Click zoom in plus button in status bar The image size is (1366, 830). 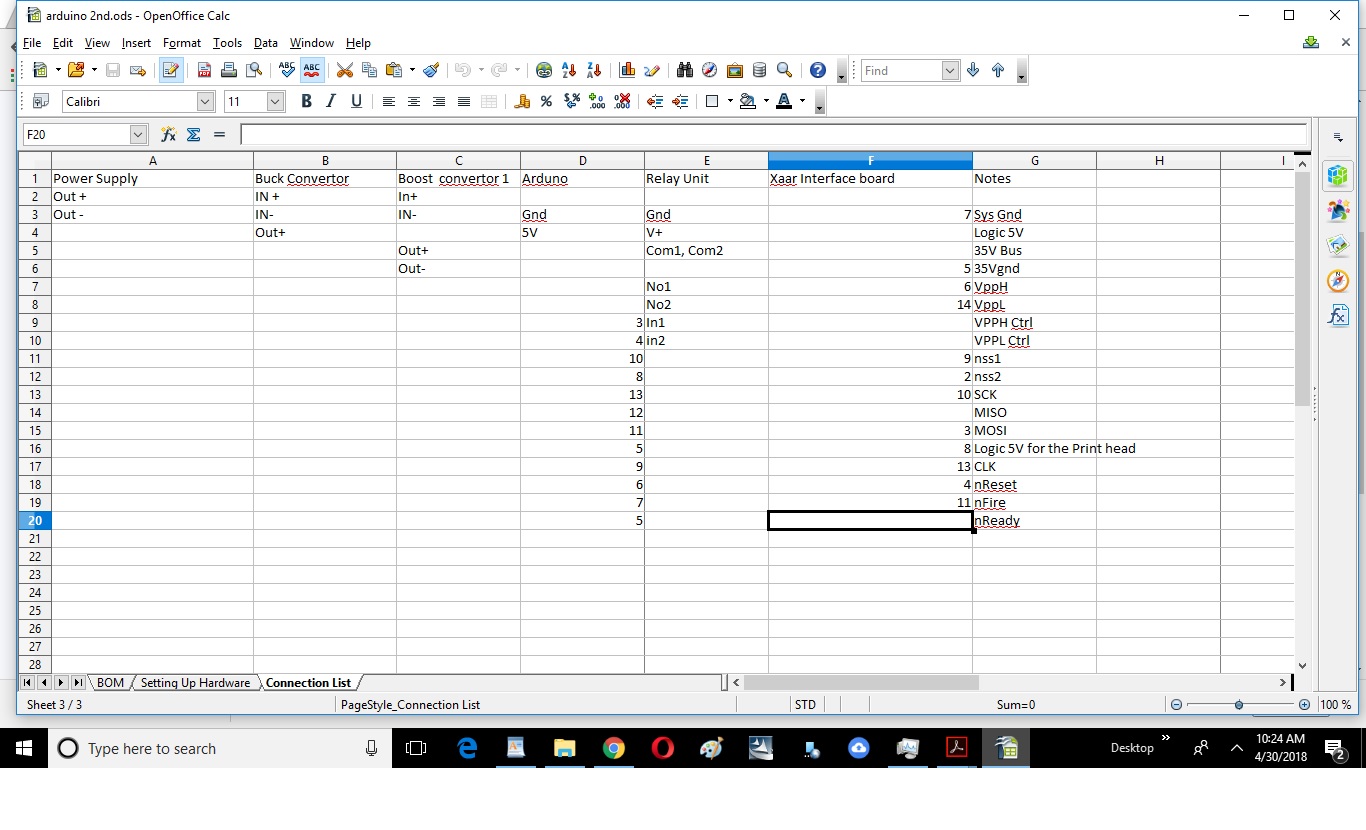click(1304, 705)
